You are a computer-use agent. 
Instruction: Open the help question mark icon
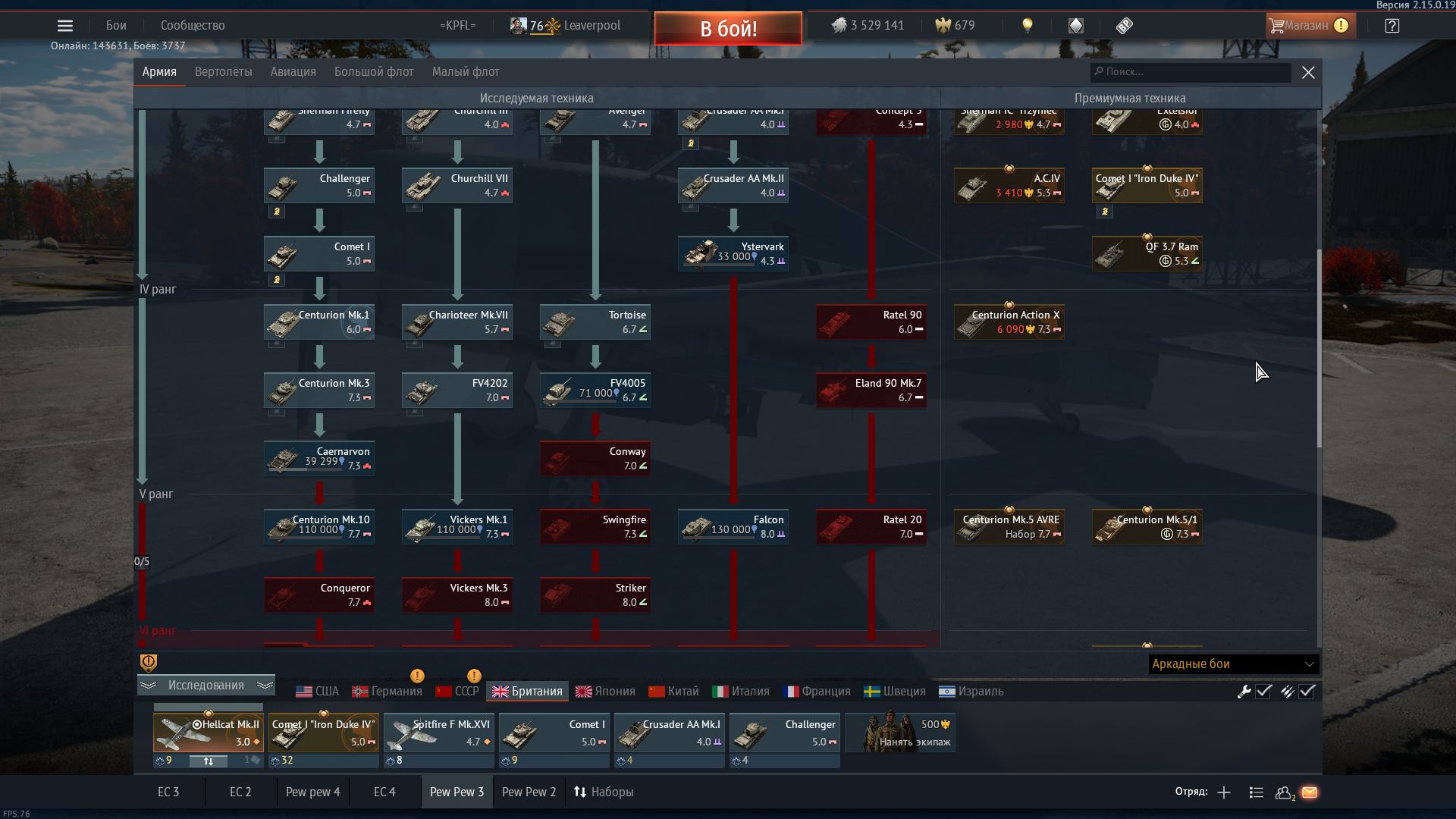pos(1392,26)
